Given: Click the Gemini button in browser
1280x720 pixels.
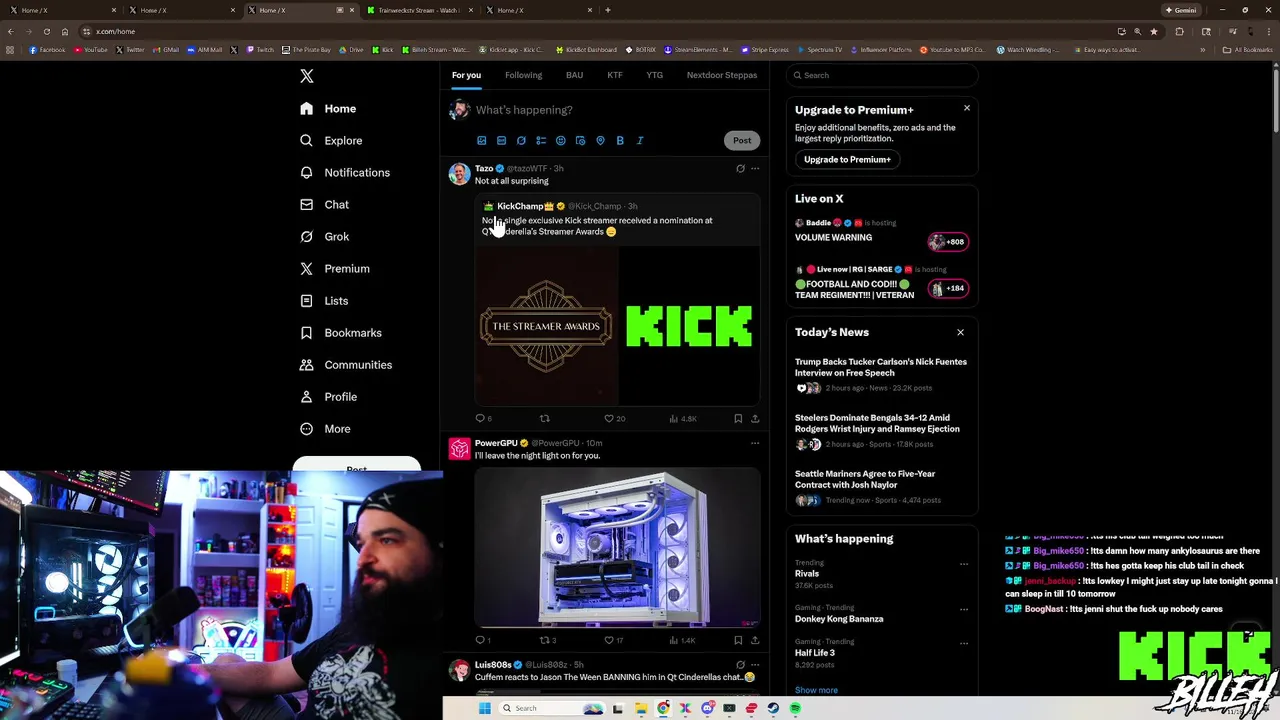Looking at the screenshot, I should tap(1181, 10).
